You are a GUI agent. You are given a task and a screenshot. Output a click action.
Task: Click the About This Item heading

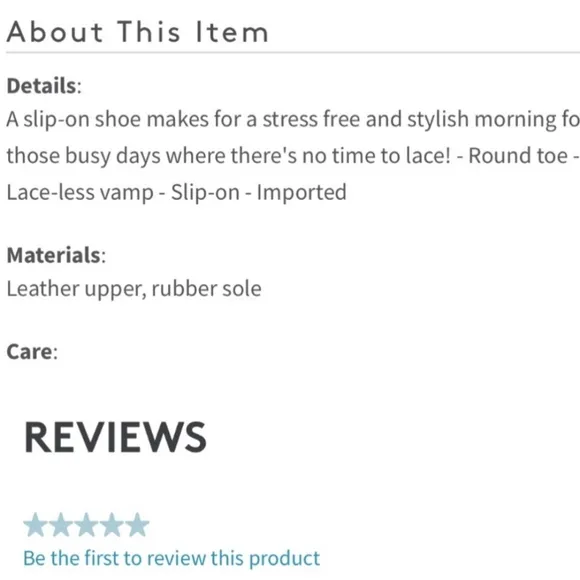137,32
